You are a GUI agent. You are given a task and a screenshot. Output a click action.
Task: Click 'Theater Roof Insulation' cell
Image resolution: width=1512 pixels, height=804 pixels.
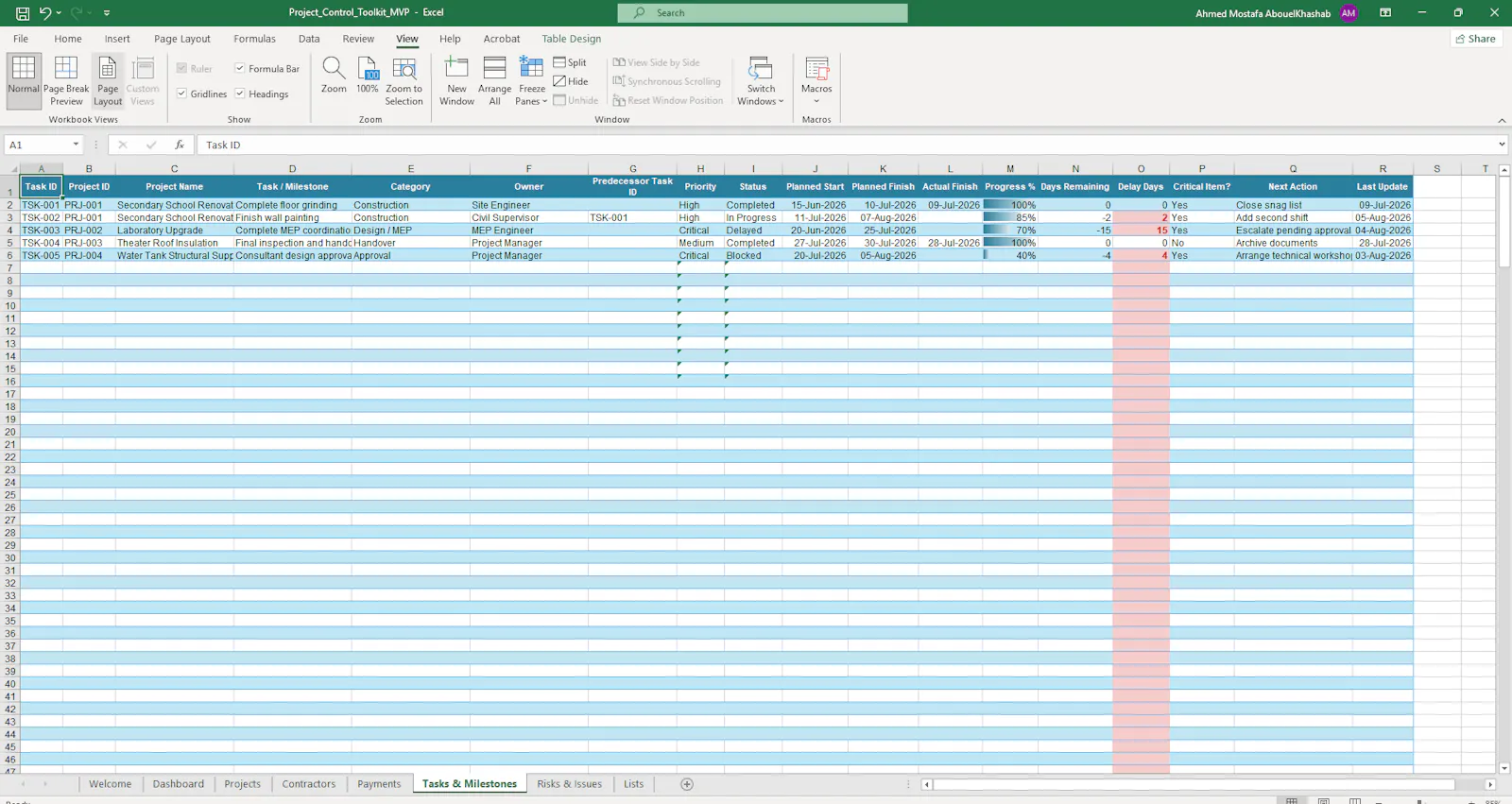174,243
